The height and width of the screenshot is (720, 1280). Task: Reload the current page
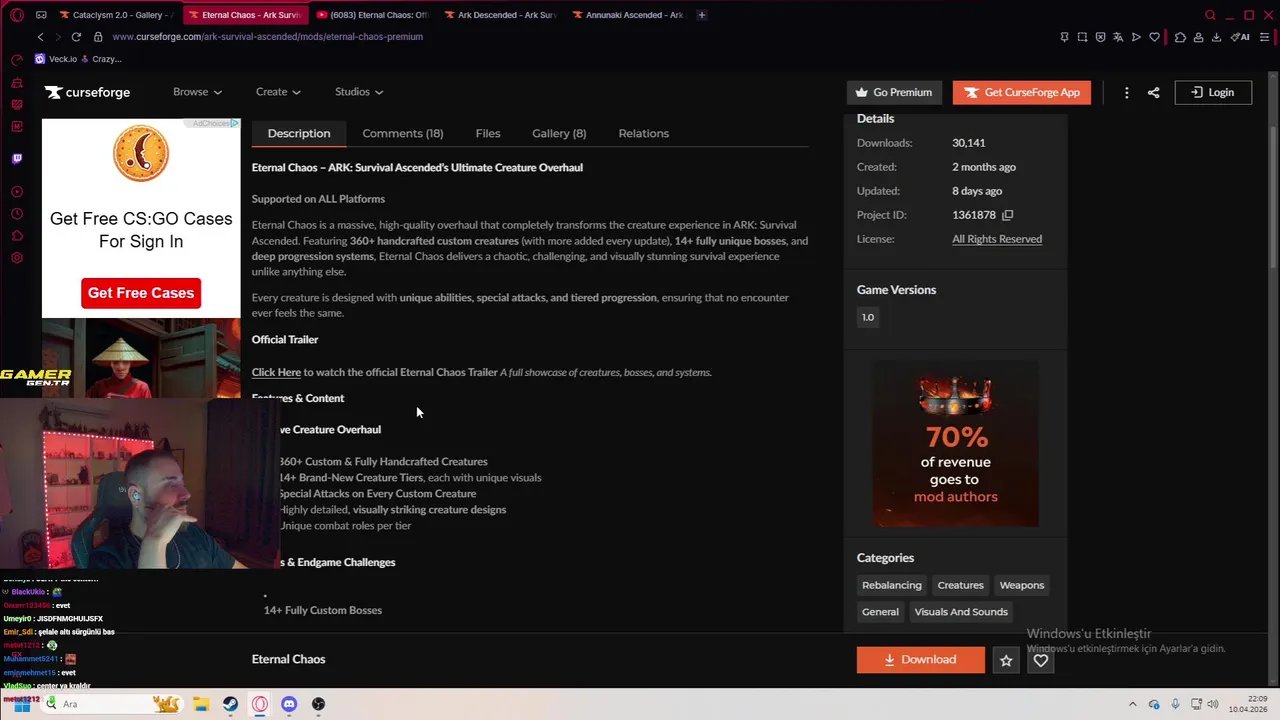click(x=76, y=37)
